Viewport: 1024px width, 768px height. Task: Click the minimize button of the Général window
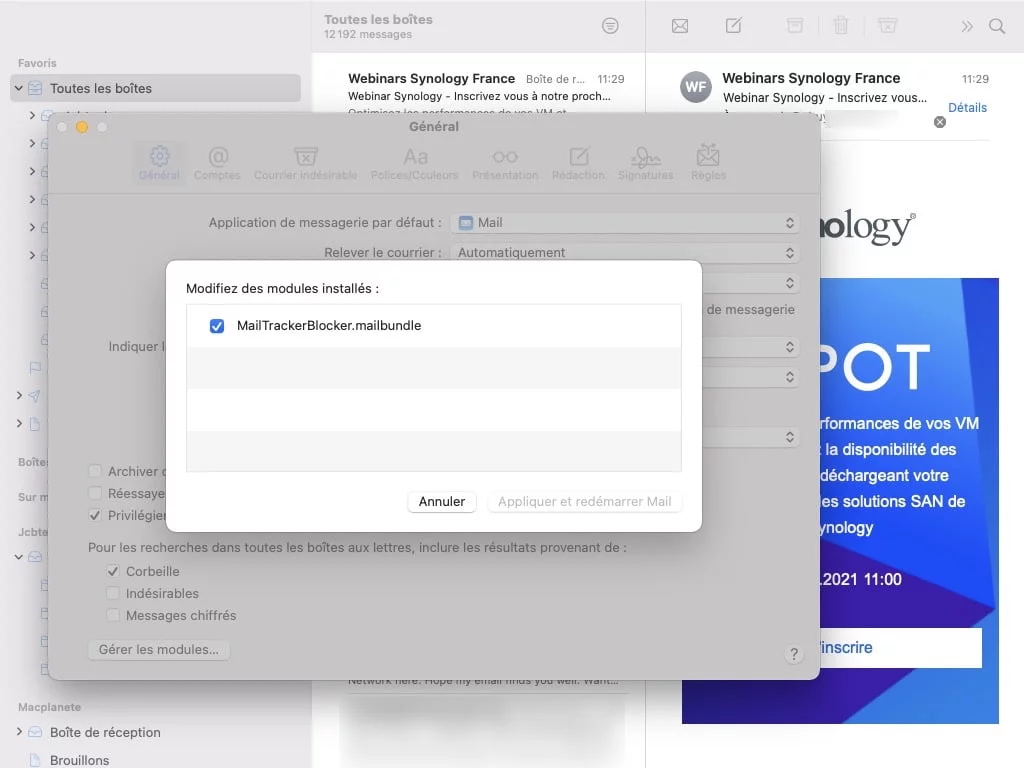(x=82, y=127)
